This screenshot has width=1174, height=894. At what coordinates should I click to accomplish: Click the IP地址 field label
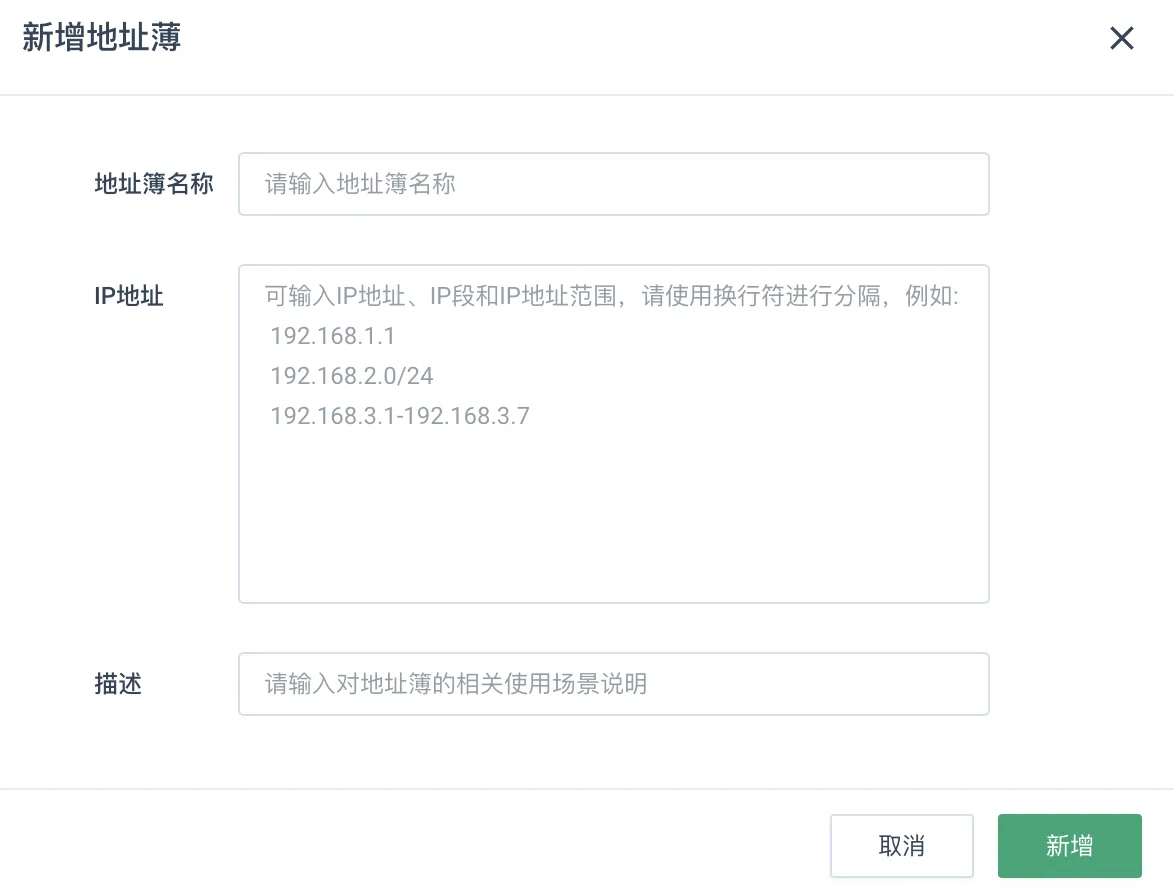pyautogui.click(x=129, y=296)
